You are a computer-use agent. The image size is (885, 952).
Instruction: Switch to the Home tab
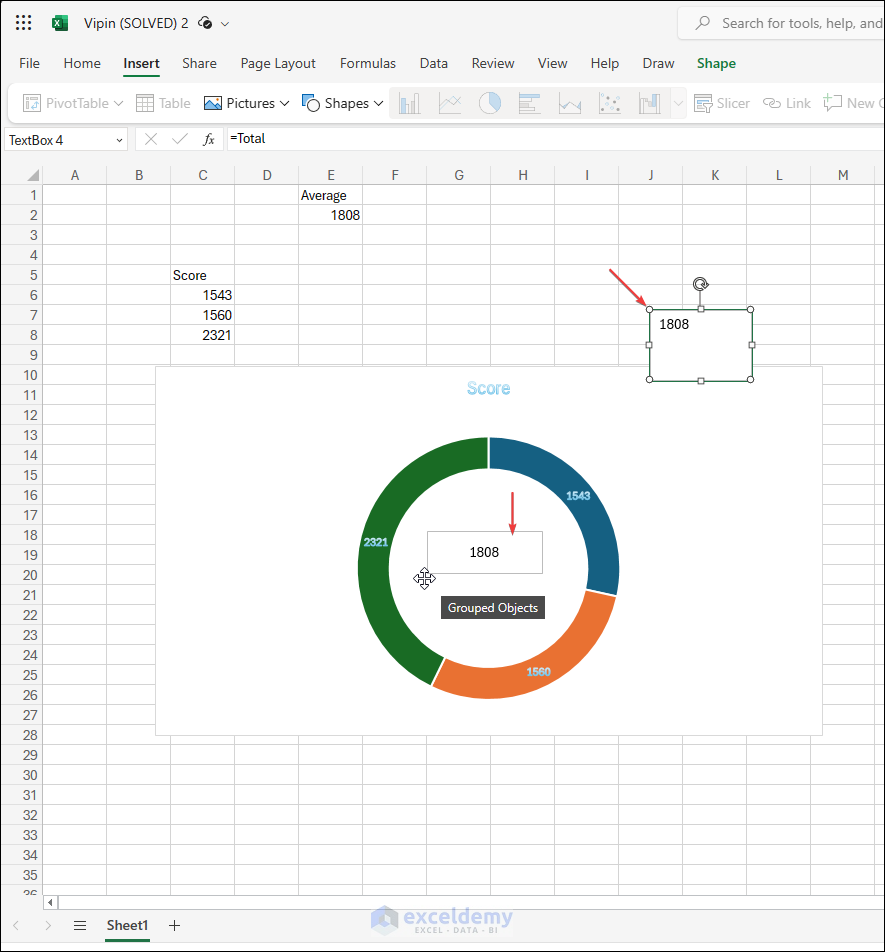click(x=82, y=63)
